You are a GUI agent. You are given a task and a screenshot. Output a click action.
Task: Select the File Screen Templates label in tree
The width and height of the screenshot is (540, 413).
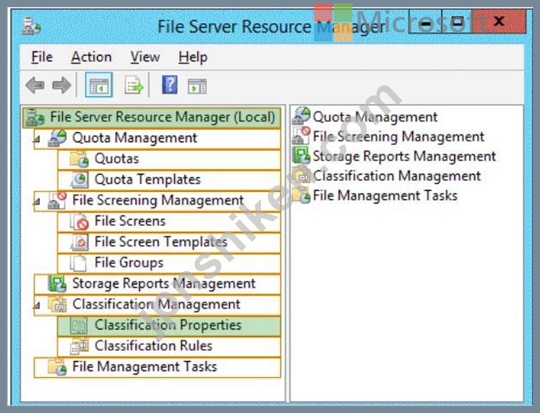click(x=161, y=242)
